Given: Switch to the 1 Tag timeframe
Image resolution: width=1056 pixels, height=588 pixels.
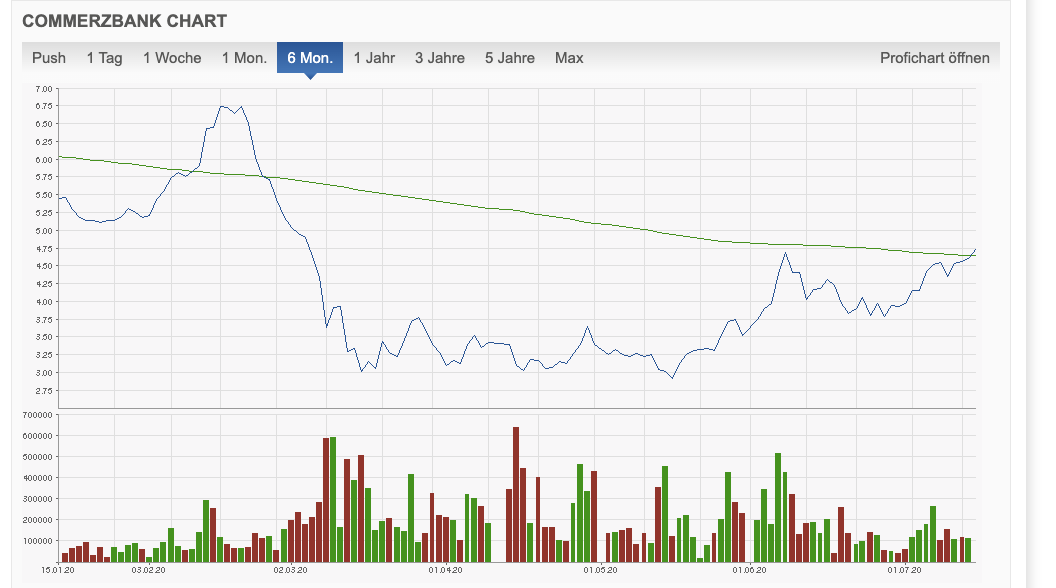Looking at the screenshot, I should click(x=104, y=58).
